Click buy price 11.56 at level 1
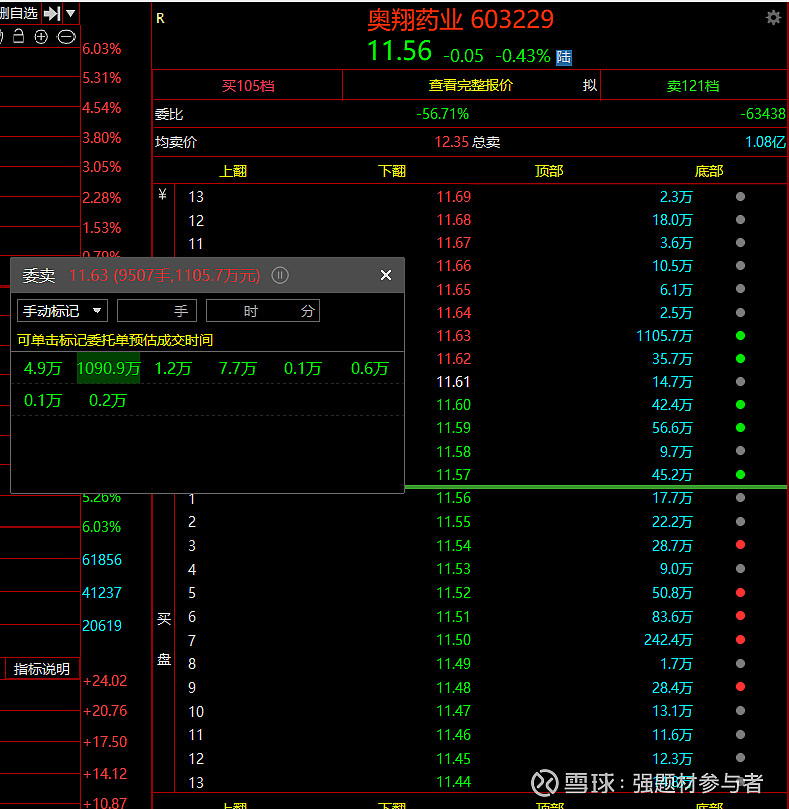789x809 pixels. point(454,498)
